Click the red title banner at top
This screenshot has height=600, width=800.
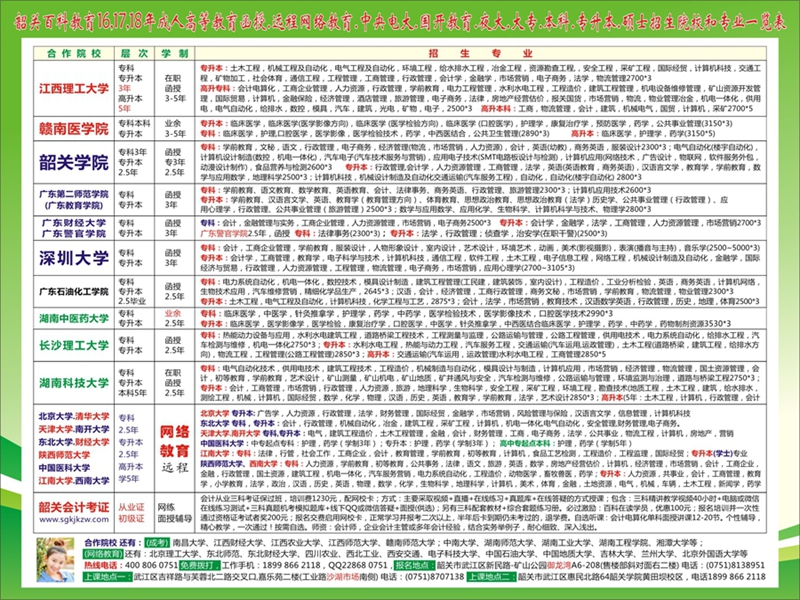pyautogui.click(x=400, y=17)
